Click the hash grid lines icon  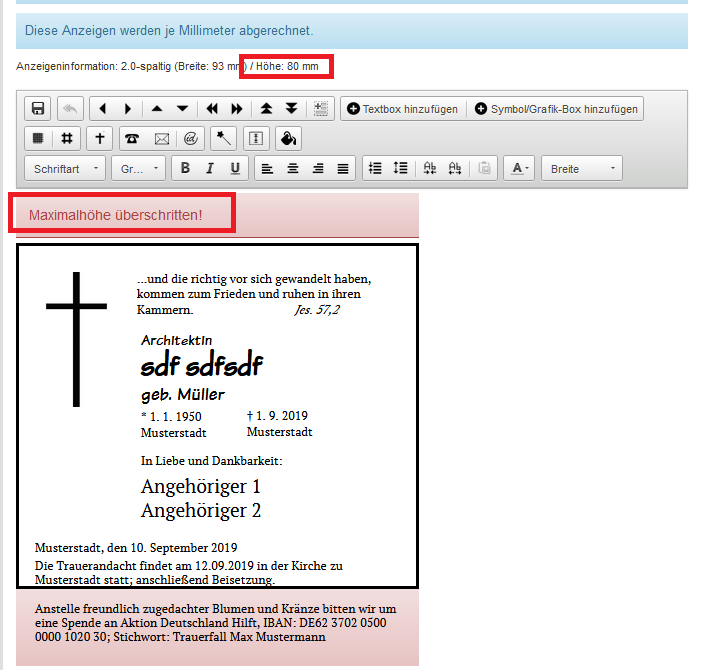67,138
